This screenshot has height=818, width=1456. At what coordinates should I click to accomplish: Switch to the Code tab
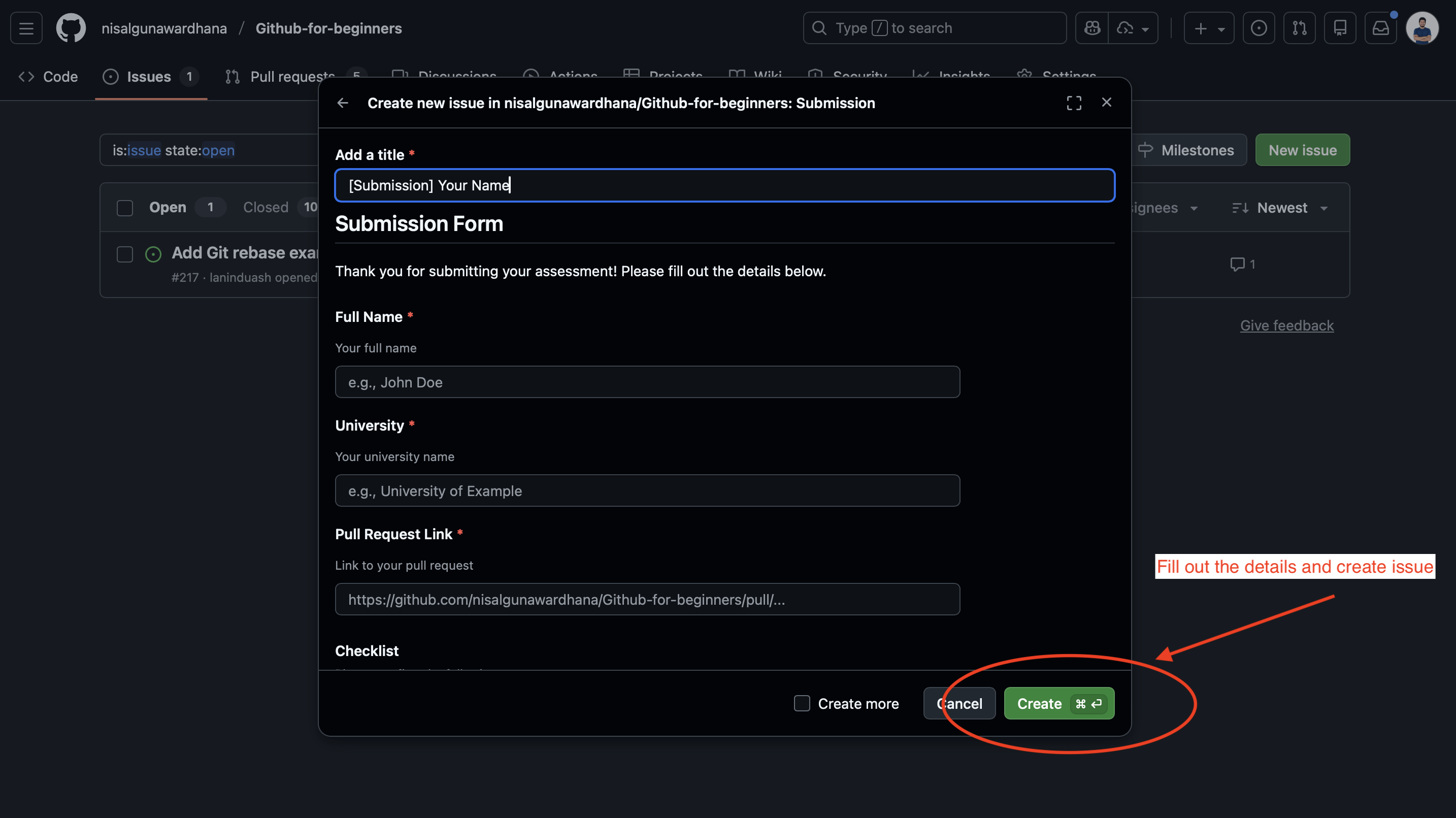point(48,76)
